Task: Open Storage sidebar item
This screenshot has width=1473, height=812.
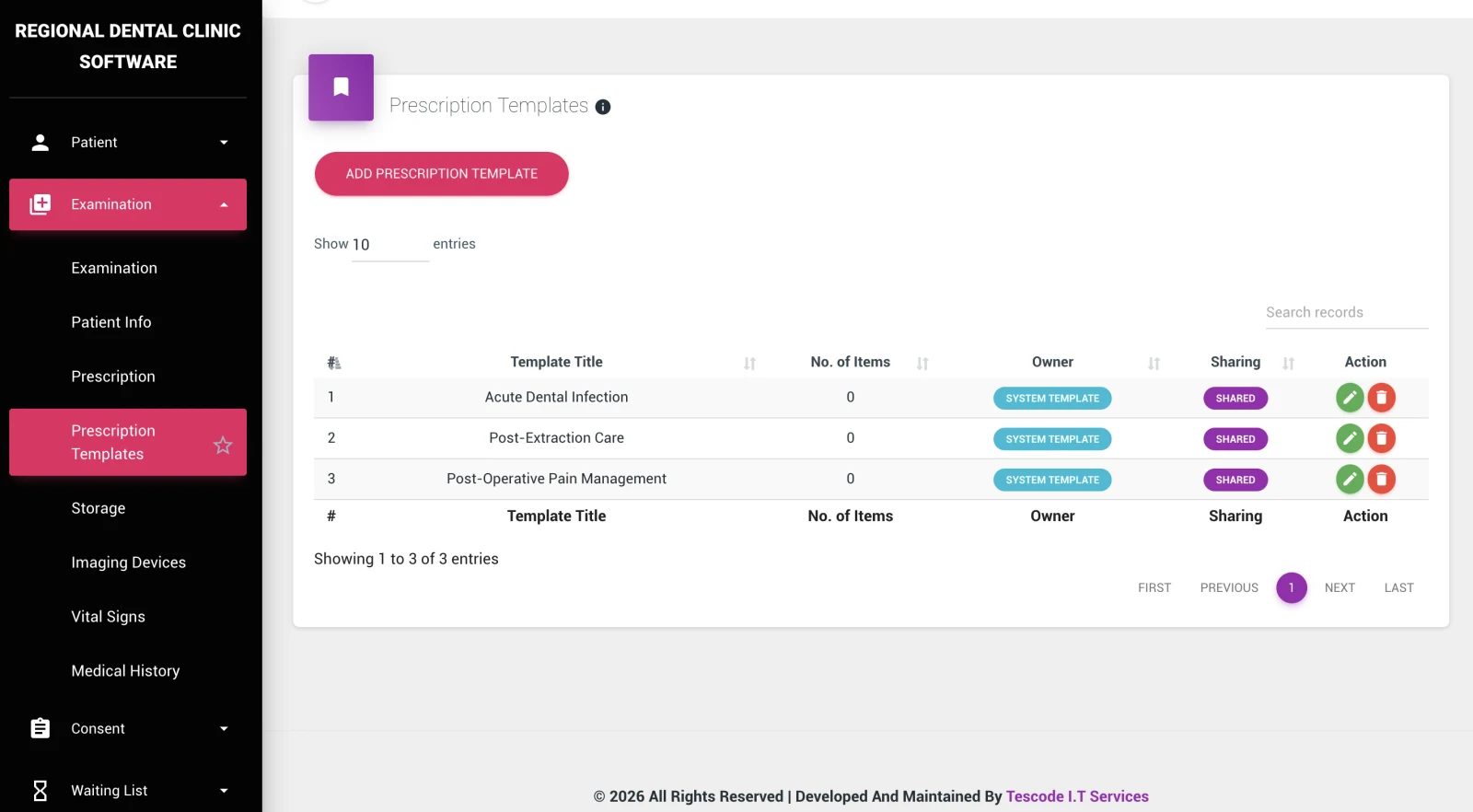Action: click(99, 508)
